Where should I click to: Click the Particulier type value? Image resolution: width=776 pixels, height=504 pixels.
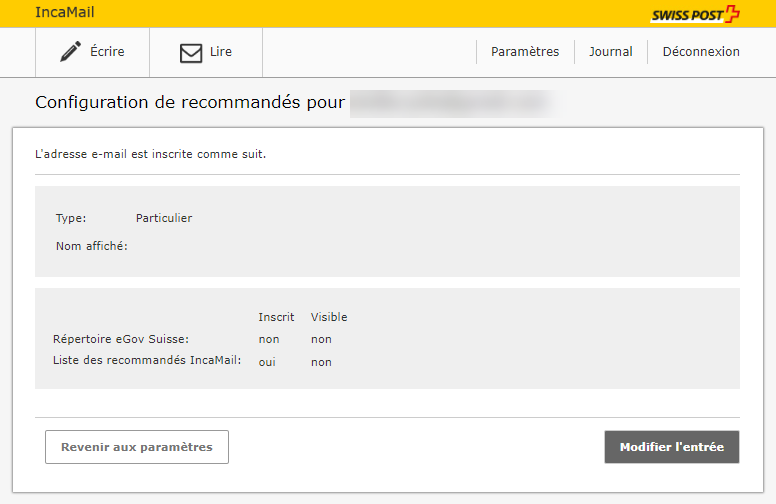[x=164, y=218]
